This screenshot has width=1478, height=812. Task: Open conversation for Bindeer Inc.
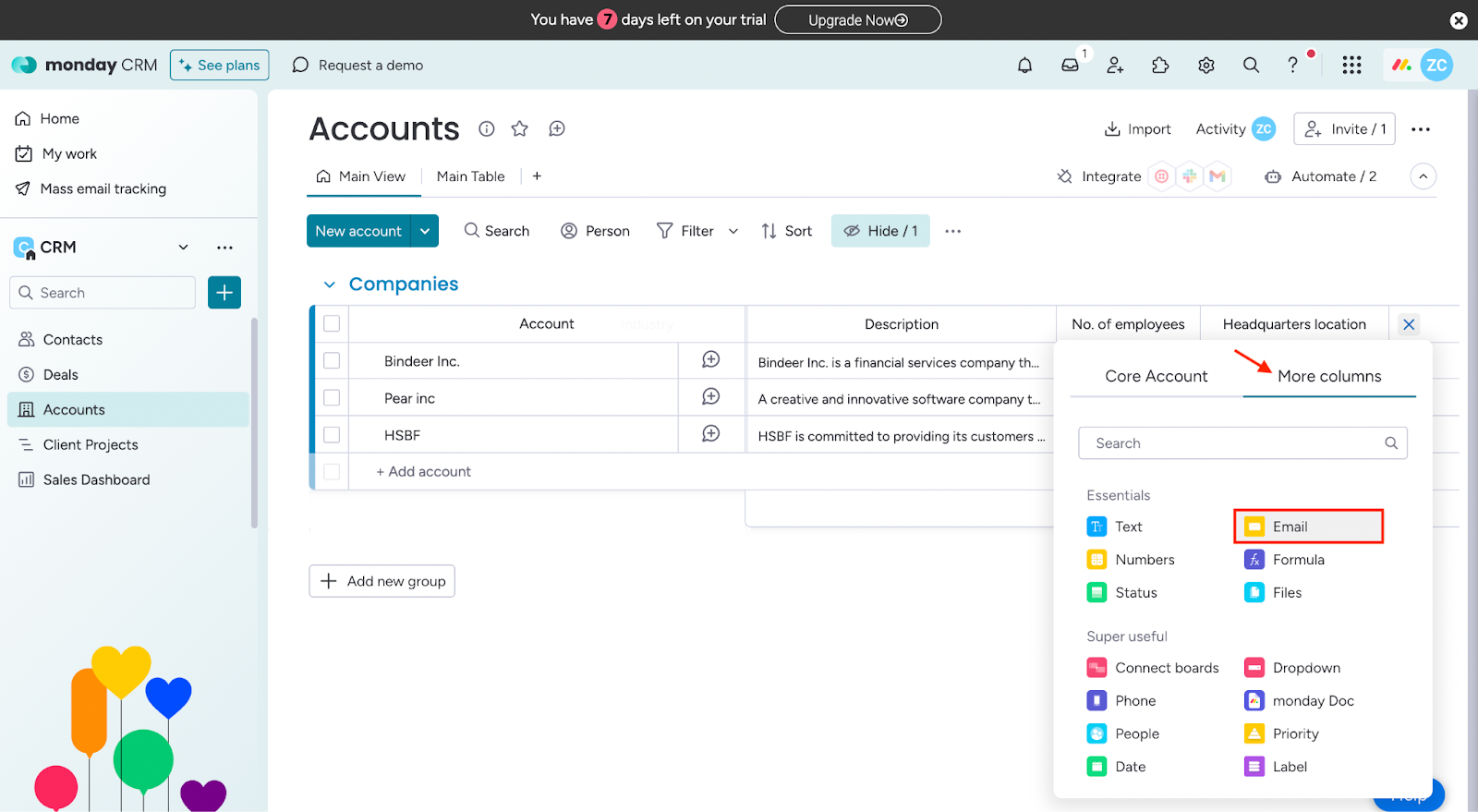[x=710, y=359]
